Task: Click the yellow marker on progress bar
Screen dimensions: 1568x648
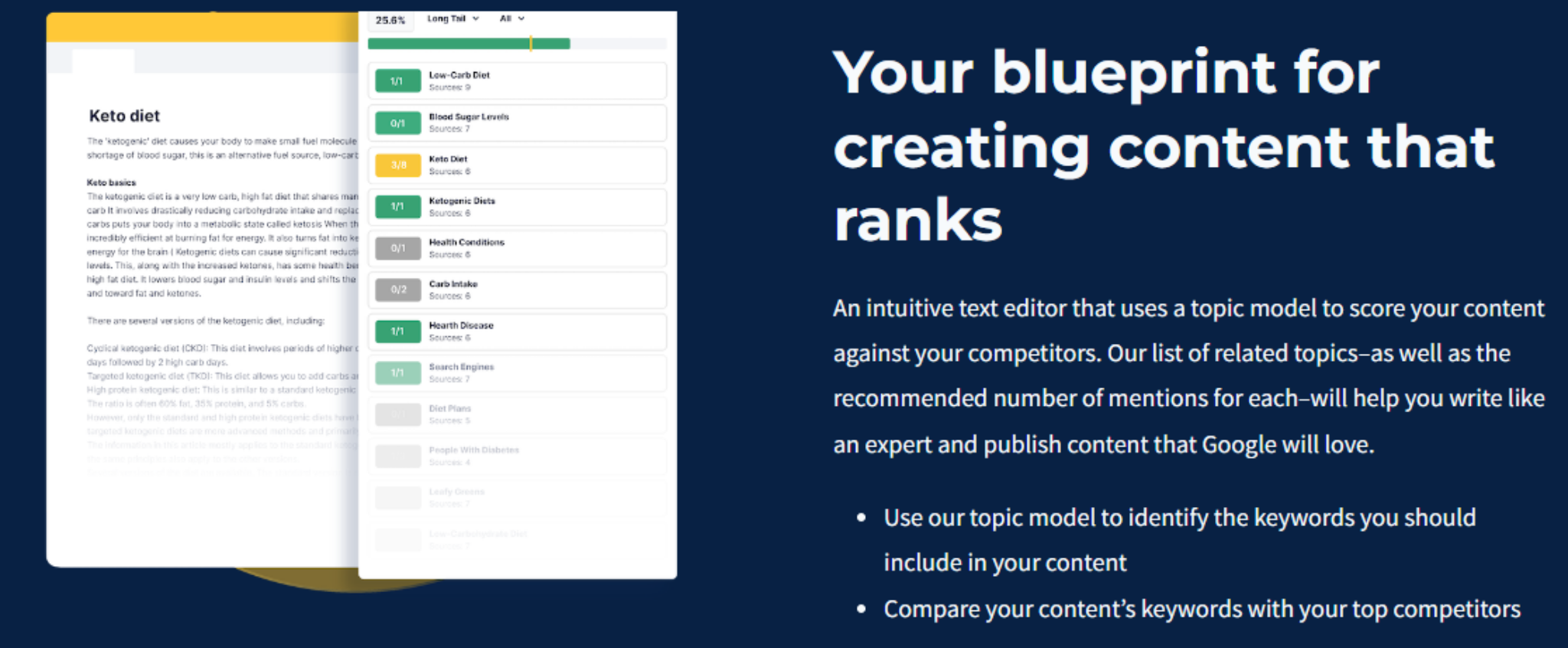Action: (531, 44)
